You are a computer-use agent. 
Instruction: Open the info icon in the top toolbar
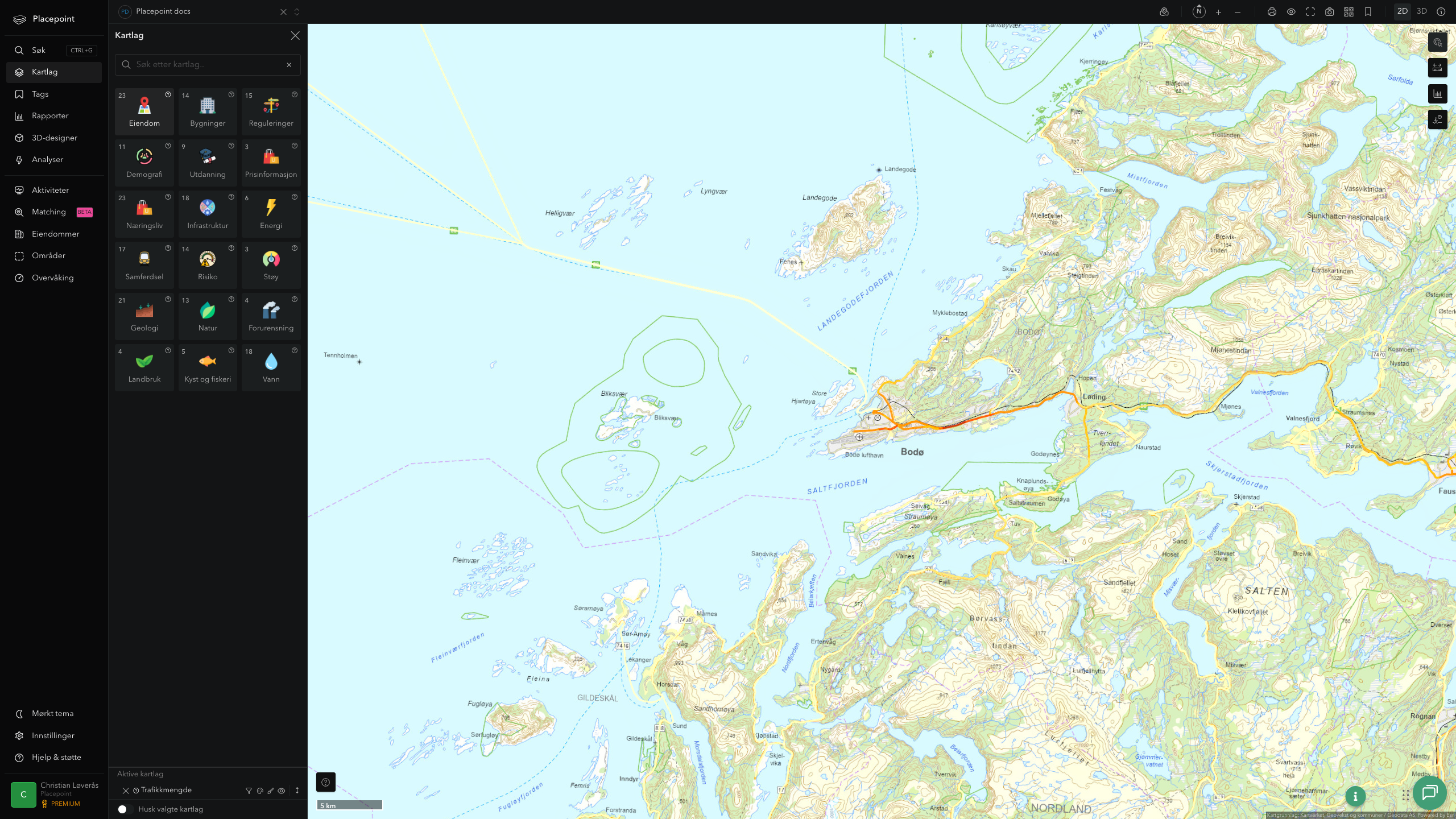pos(1441,12)
